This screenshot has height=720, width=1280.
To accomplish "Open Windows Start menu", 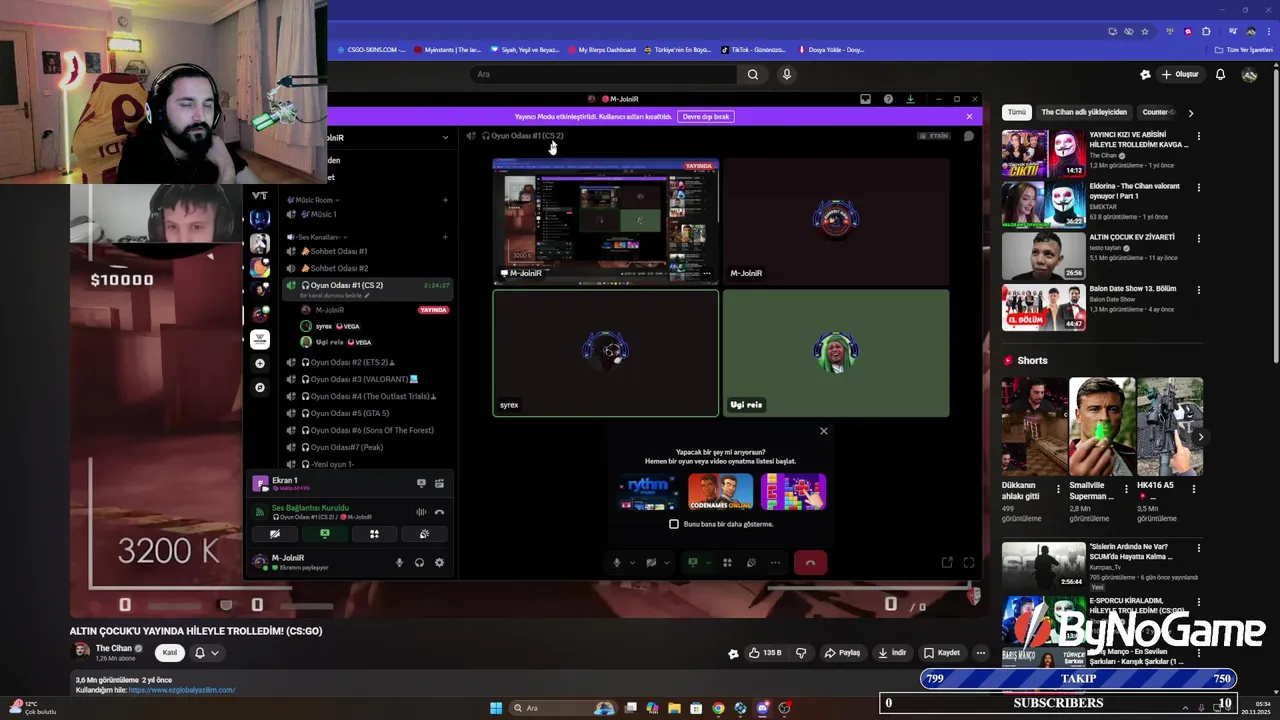I will [495, 708].
